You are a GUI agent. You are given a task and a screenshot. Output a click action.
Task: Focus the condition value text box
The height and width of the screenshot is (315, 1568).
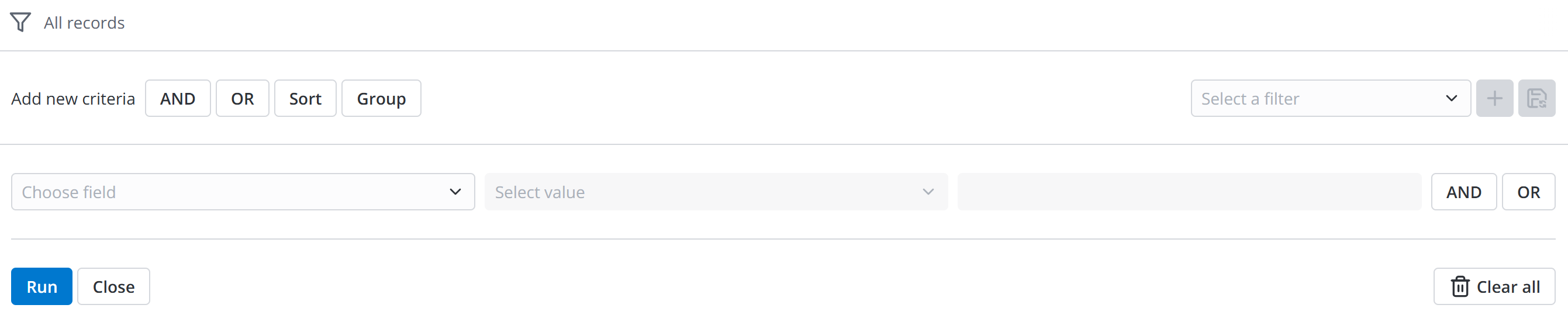click(1189, 192)
